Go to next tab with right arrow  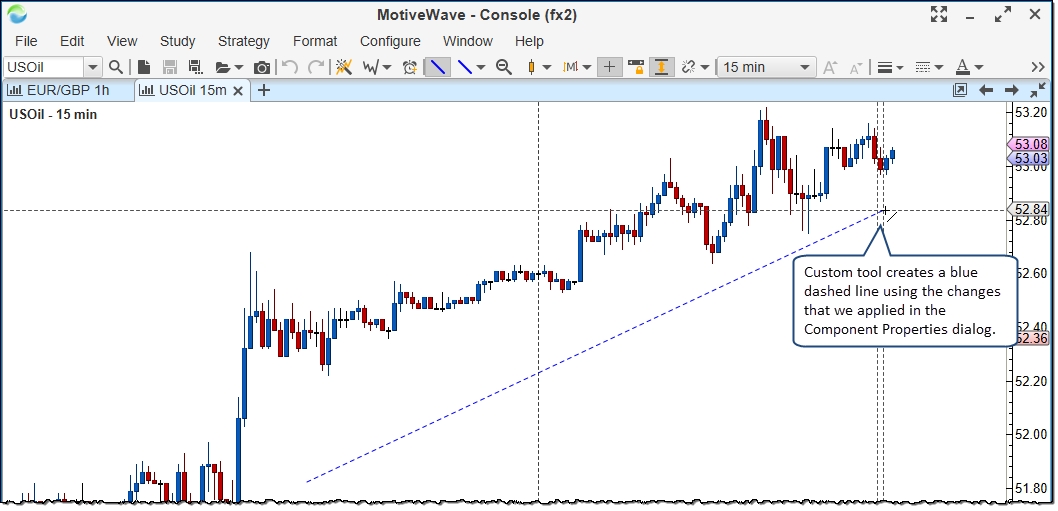1011,90
